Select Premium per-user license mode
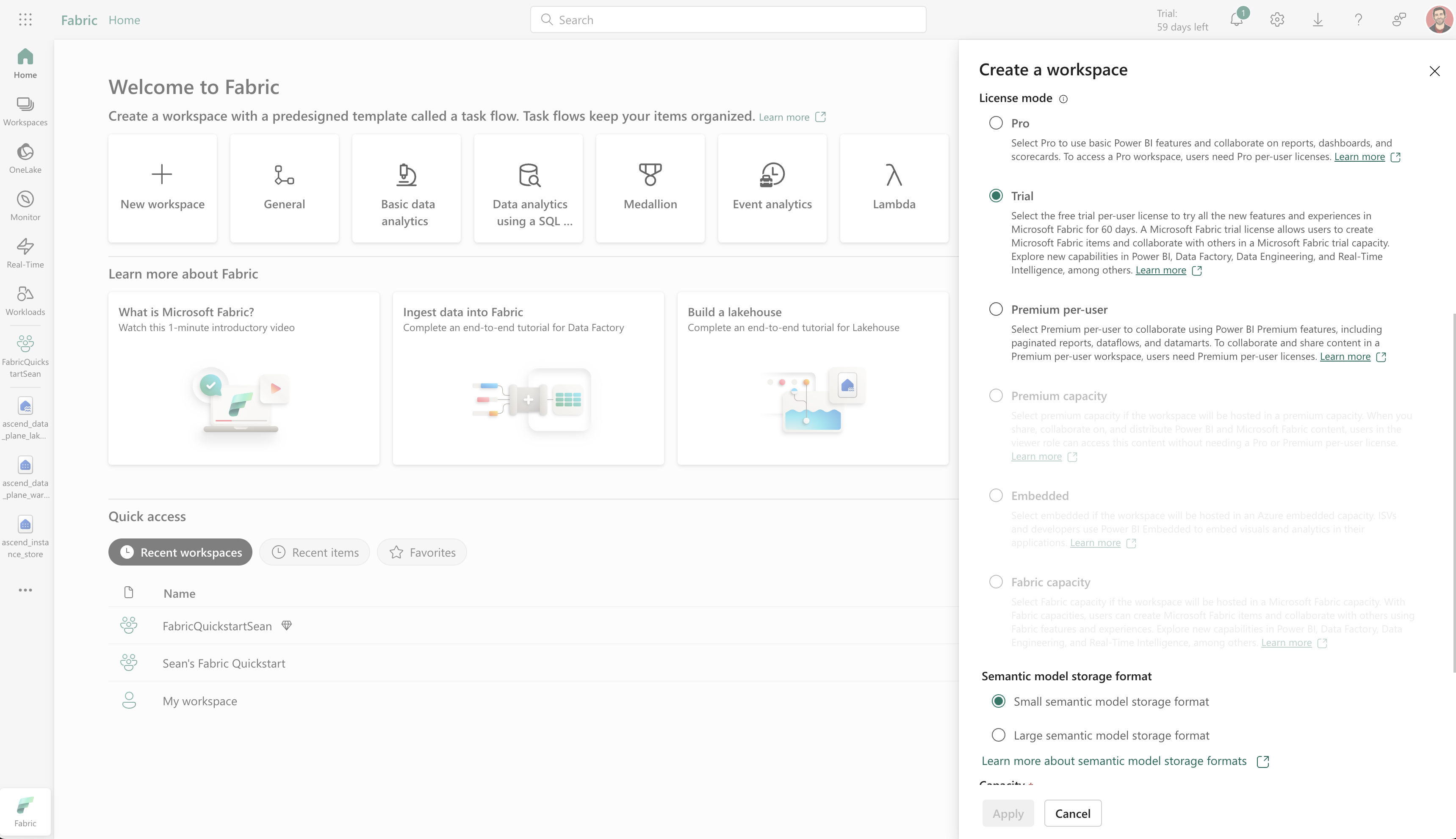Screen dimensions: 1456x839 [996, 309]
